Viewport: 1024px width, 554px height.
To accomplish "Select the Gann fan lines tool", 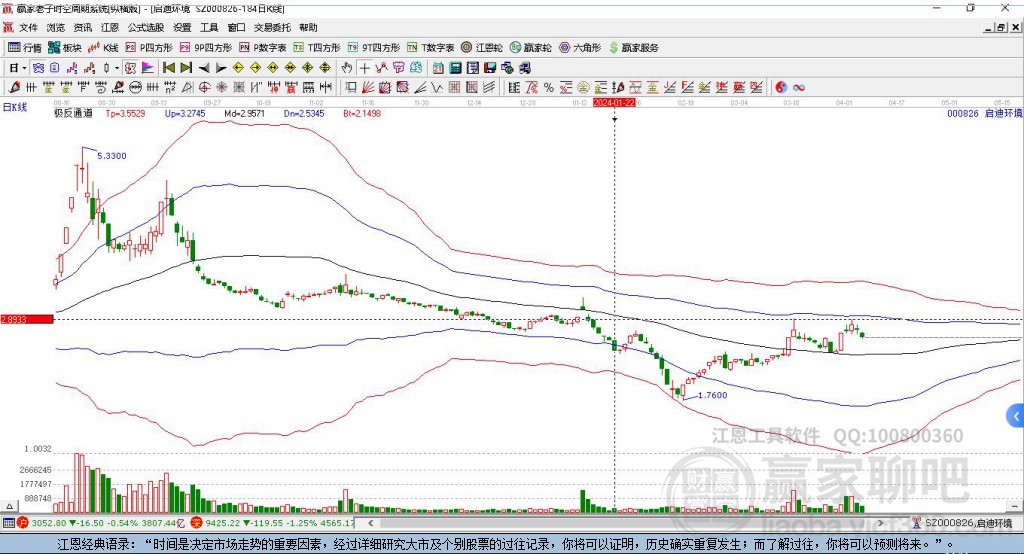I will (x=368, y=87).
